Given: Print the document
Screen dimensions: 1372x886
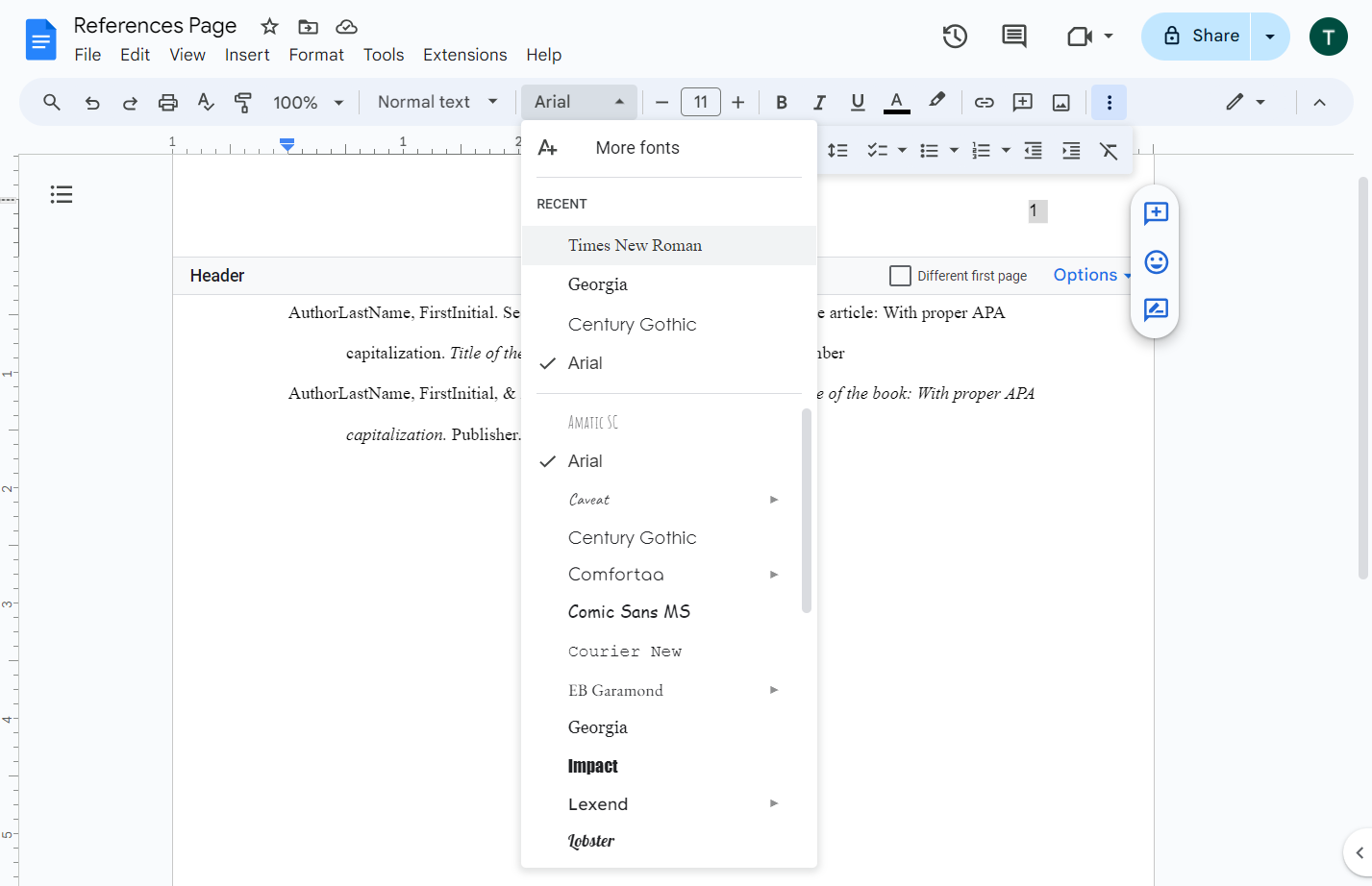Looking at the screenshot, I should pos(168,103).
